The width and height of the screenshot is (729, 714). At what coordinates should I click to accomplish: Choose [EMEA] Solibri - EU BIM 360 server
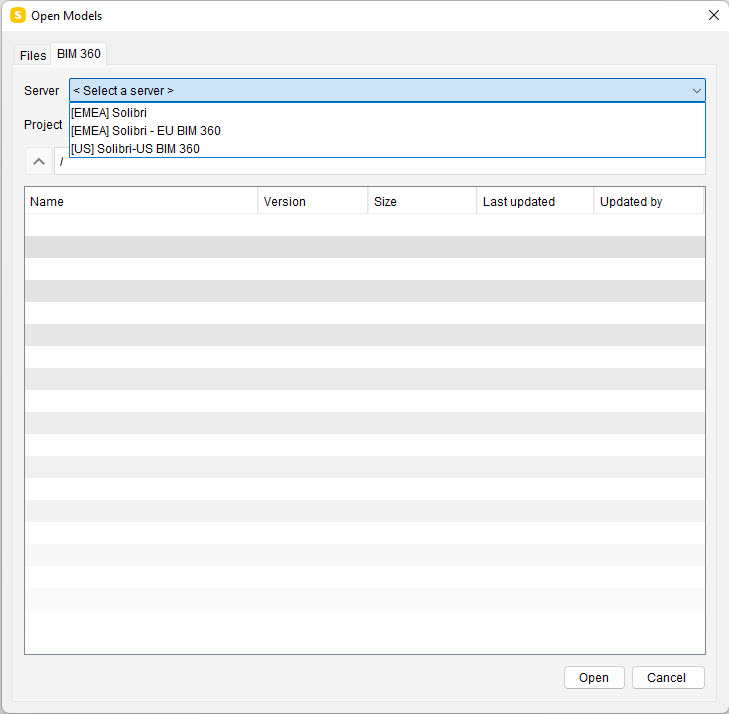387,131
